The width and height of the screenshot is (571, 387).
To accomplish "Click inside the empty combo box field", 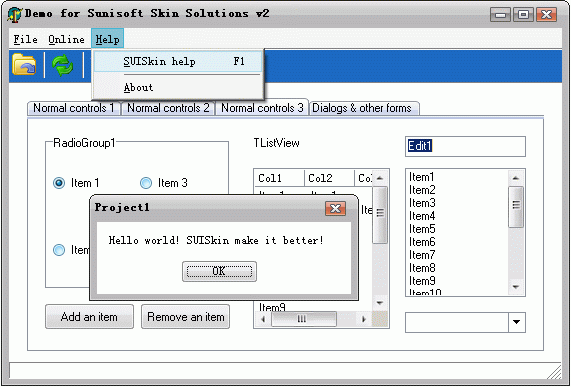I will [x=457, y=322].
